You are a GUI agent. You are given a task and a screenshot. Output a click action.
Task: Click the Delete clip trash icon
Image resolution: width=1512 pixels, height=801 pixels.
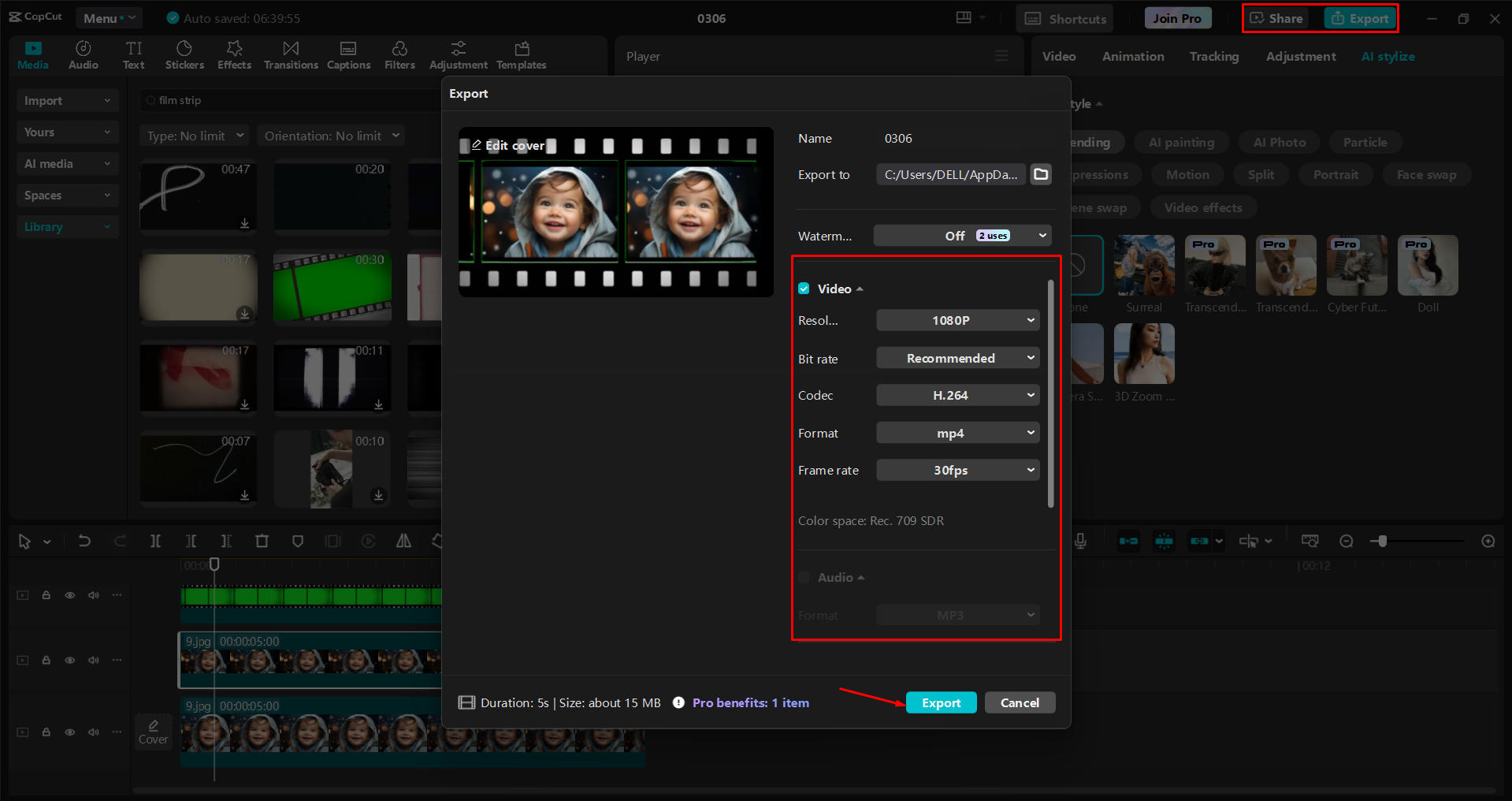262,541
